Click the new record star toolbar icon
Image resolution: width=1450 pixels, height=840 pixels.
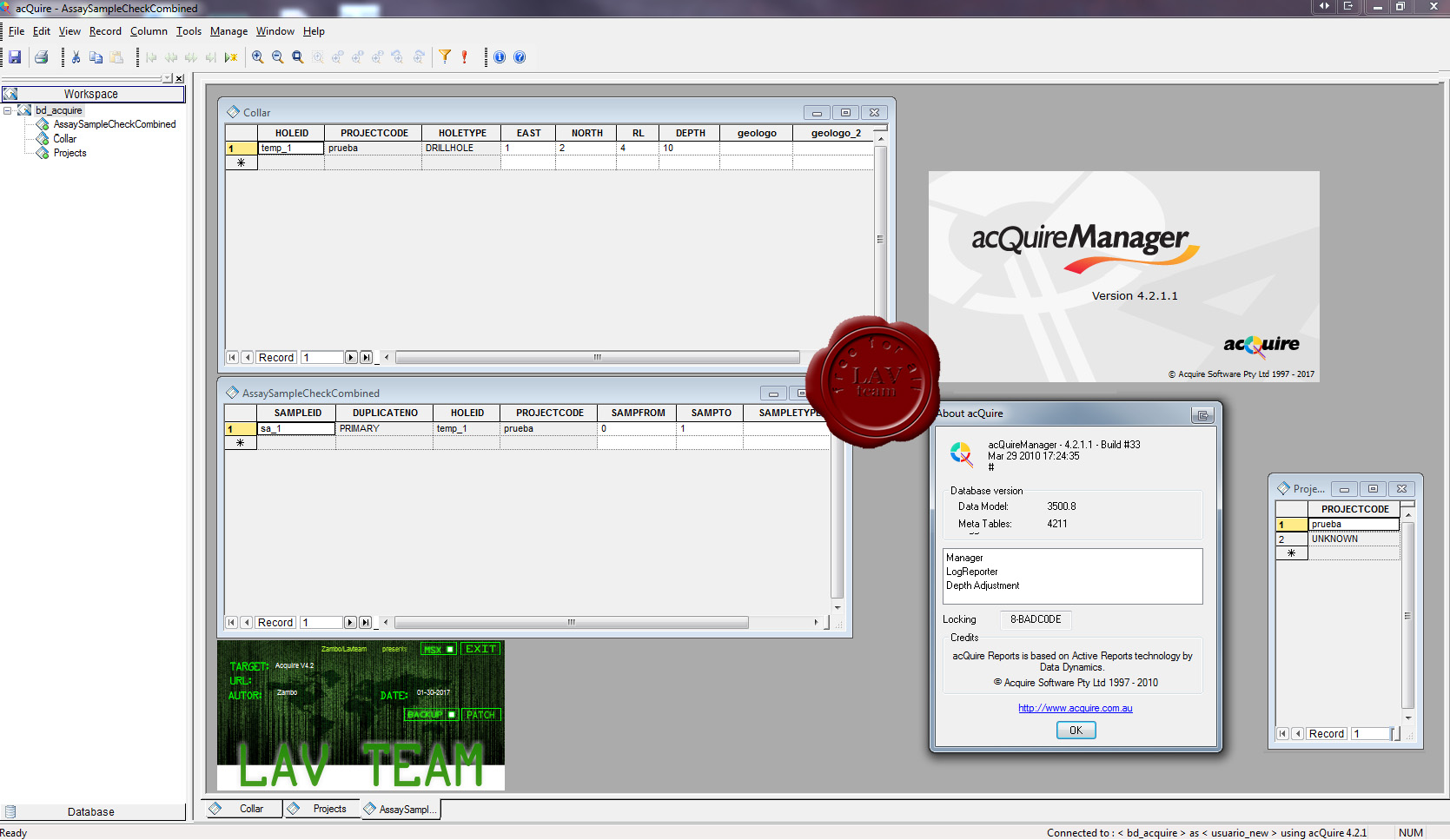[231, 57]
